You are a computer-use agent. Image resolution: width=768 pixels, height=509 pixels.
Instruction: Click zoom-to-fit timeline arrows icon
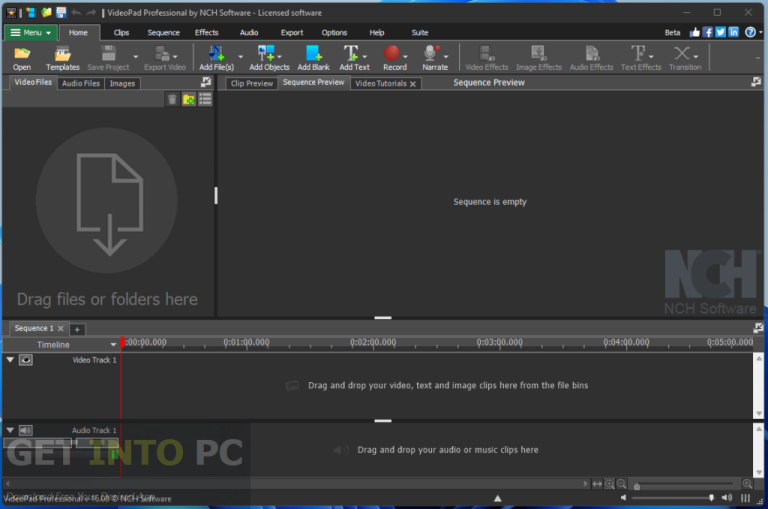click(597, 484)
